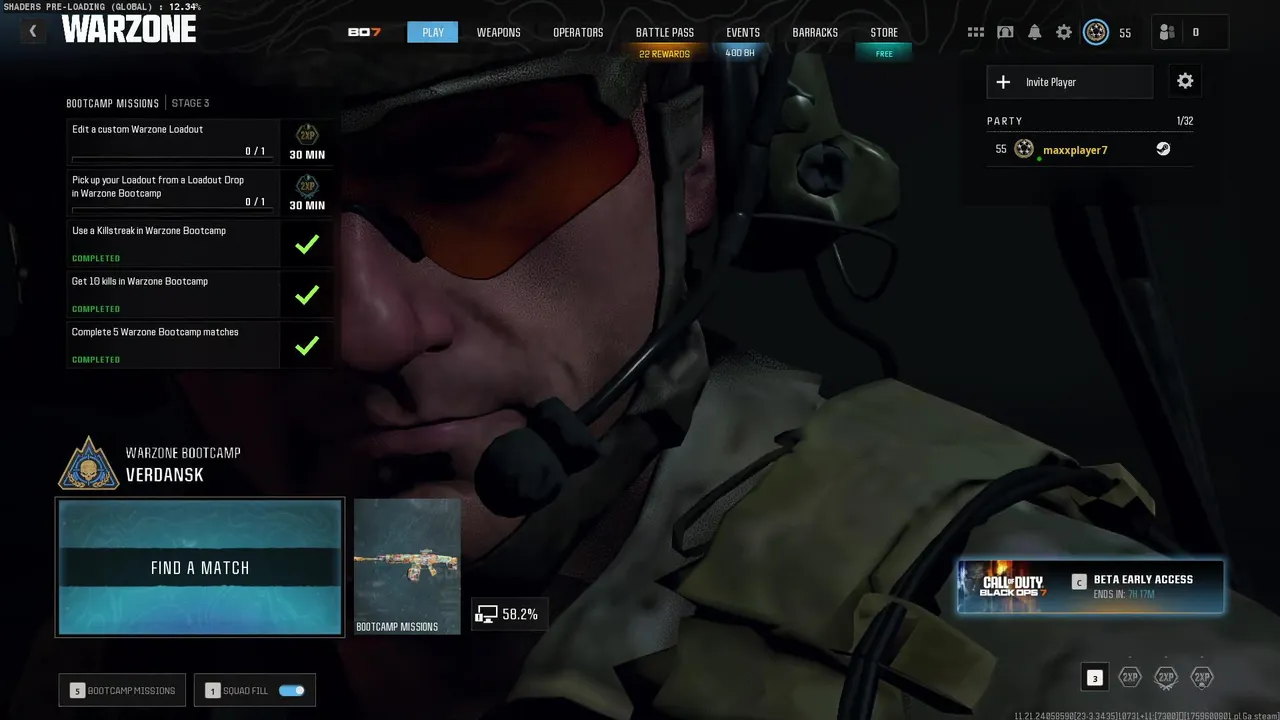Viewport: 1280px width, 720px height.
Task: Open the Battle Pass tab
Action: [665, 32]
